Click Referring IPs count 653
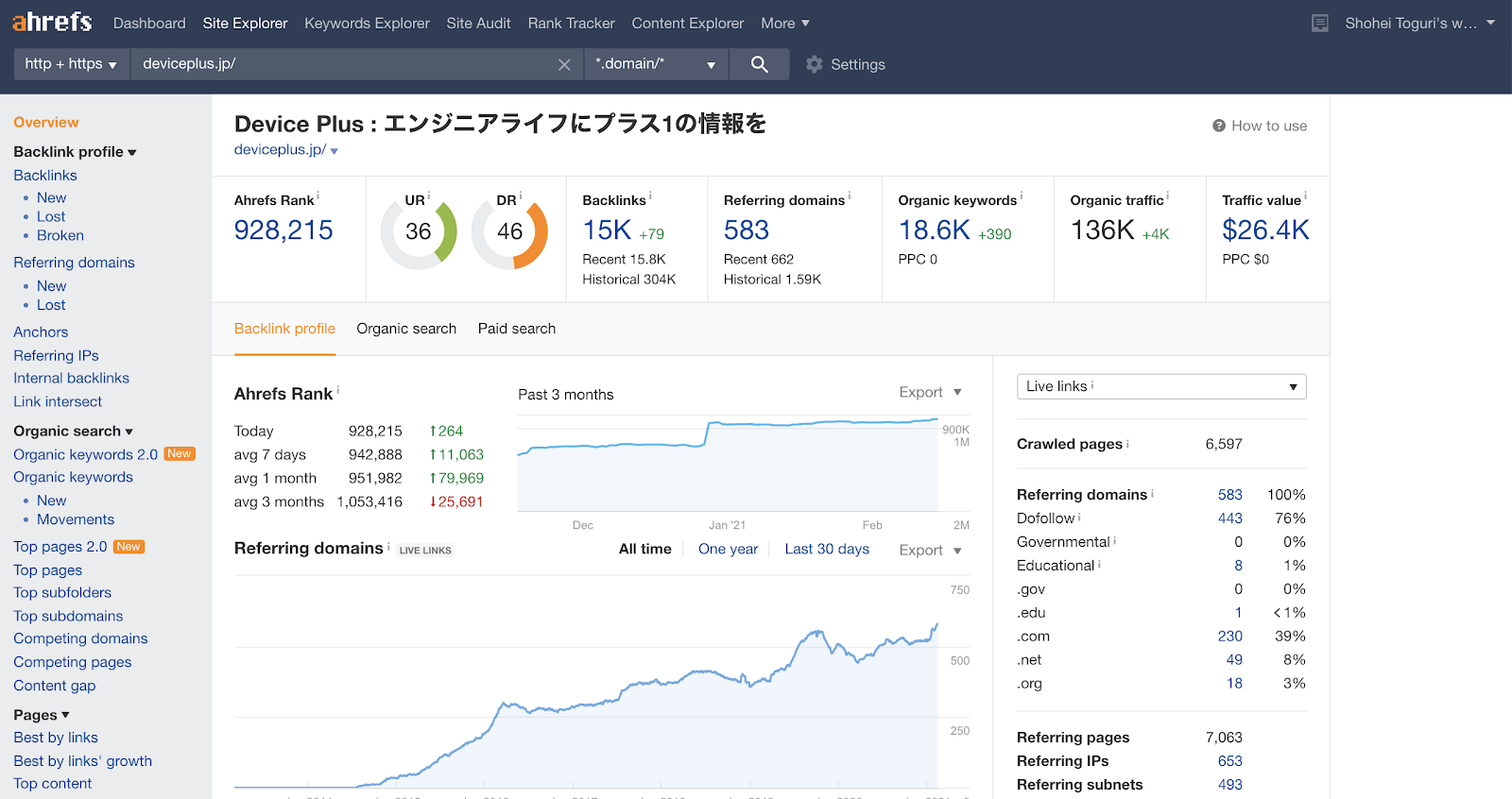This screenshot has height=799, width=1512. 1229,761
